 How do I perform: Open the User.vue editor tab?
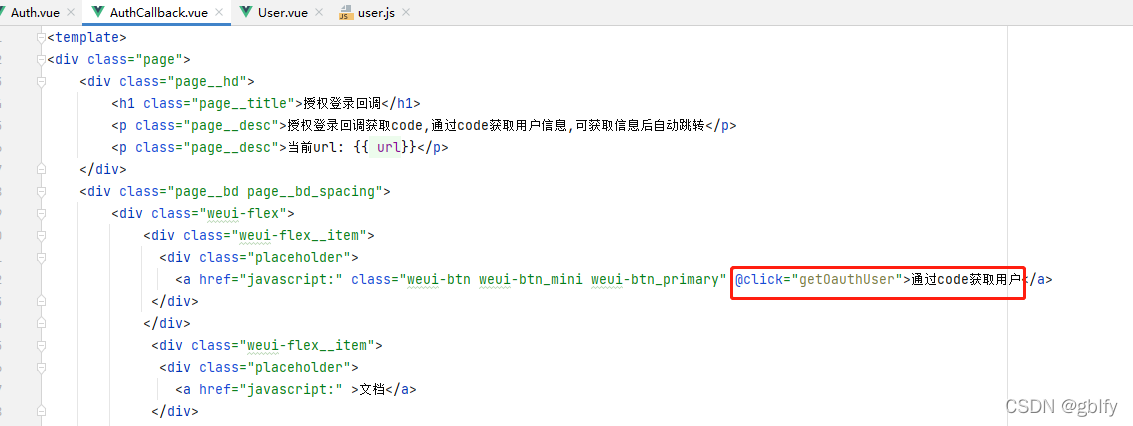283,12
